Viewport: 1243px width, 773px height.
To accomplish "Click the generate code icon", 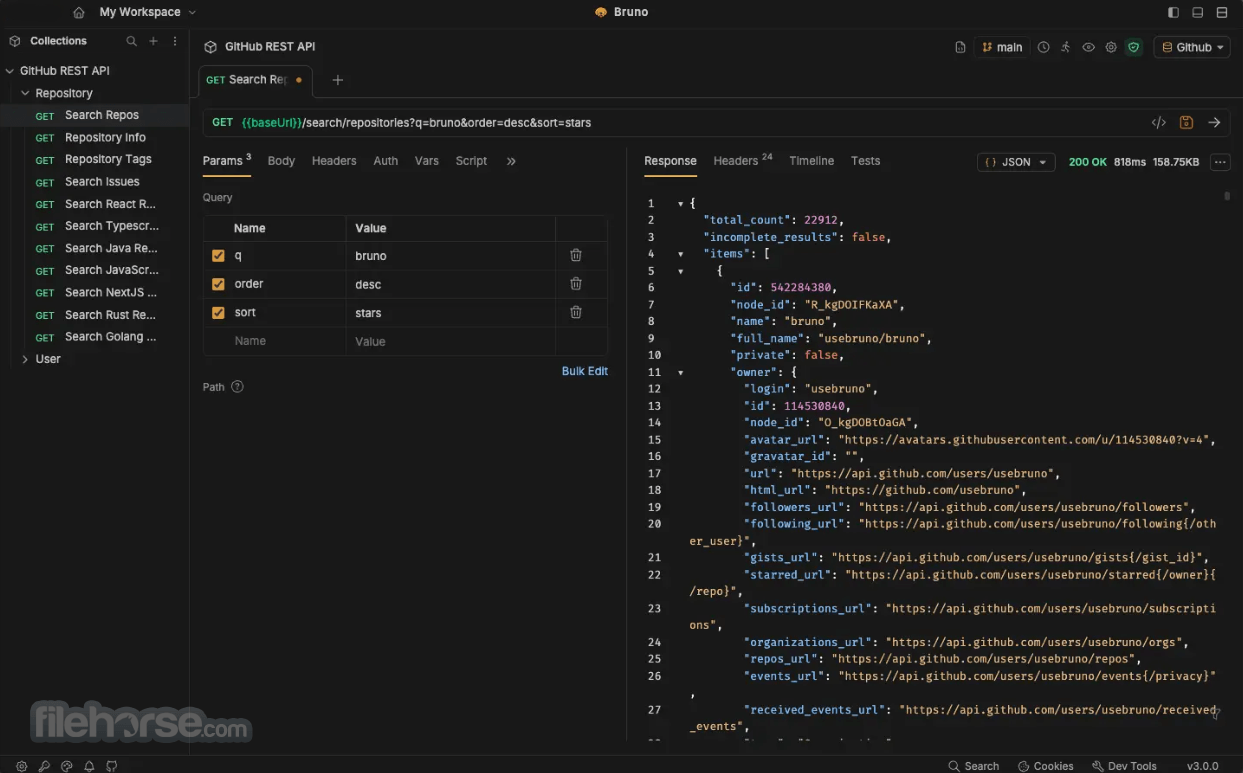I will pos(1158,123).
